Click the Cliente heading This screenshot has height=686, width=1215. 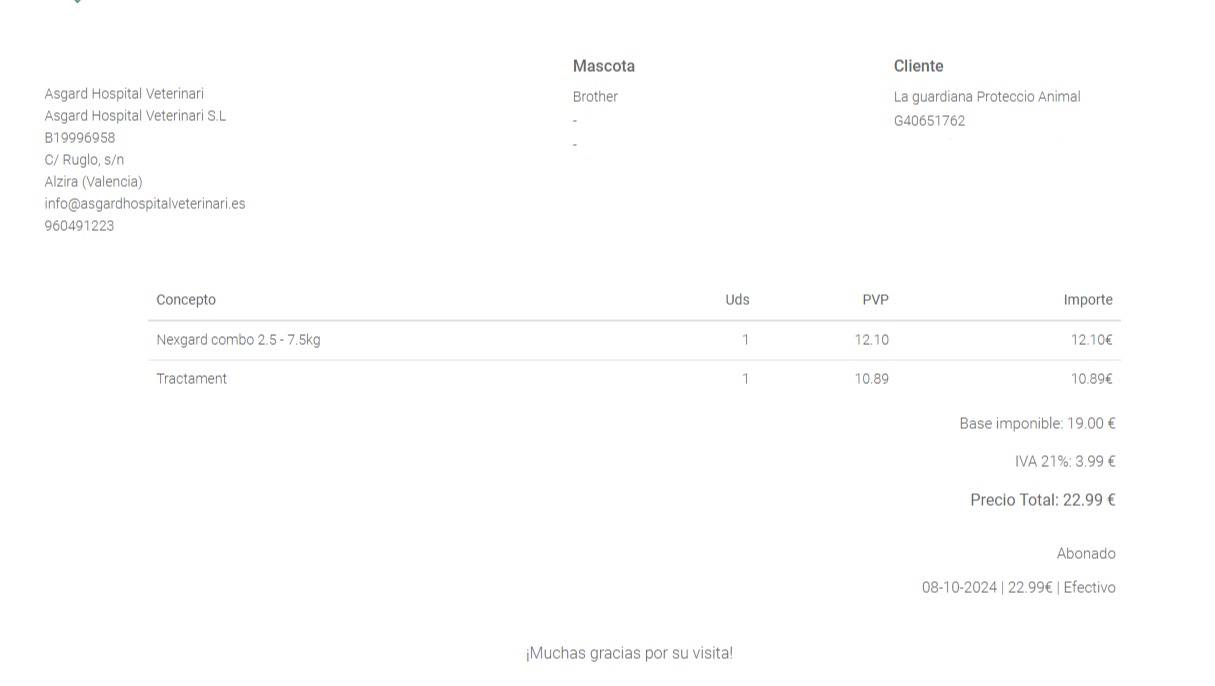919,66
